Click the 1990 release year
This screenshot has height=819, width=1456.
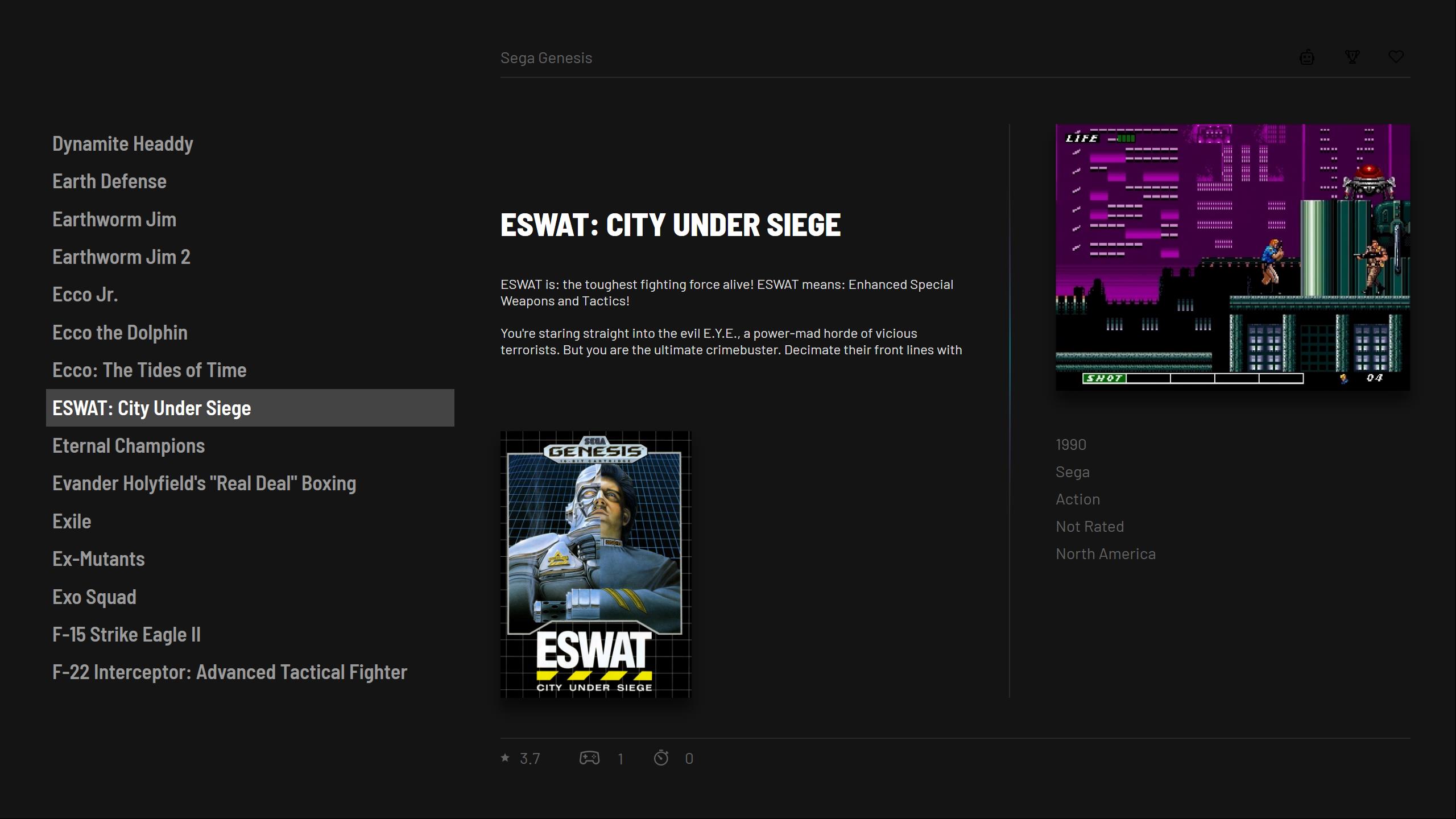pyautogui.click(x=1070, y=445)
